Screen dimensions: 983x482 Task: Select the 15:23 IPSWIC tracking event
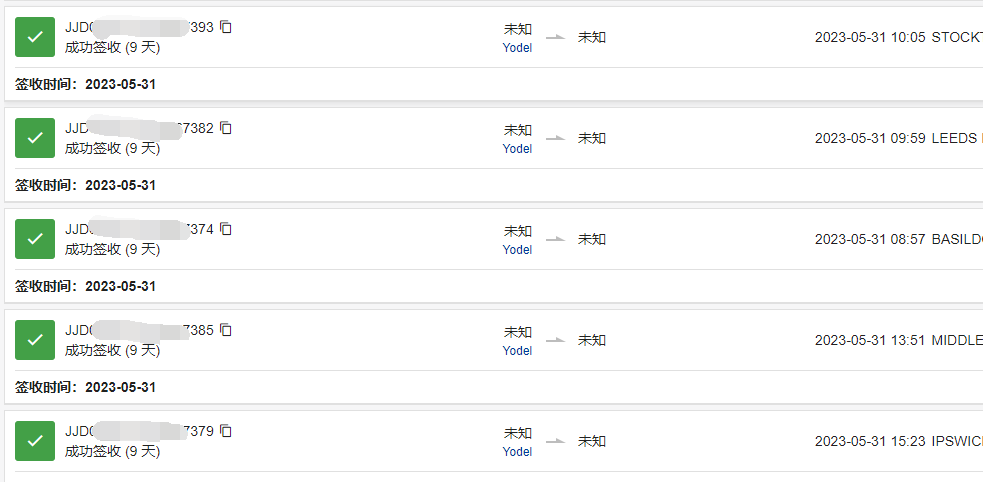point(898,441)
